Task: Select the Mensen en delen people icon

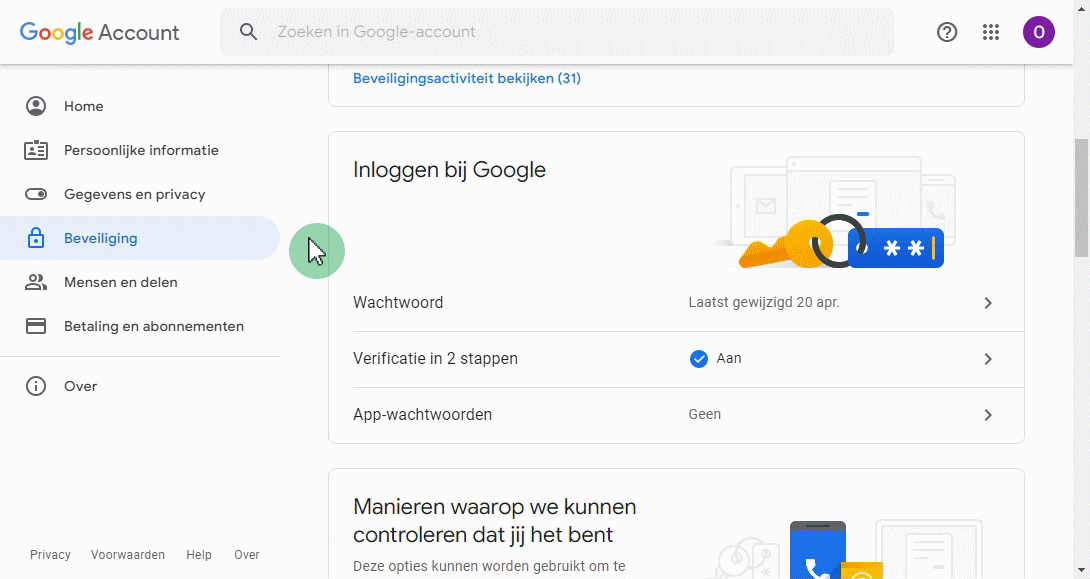Action: [36, 282]
